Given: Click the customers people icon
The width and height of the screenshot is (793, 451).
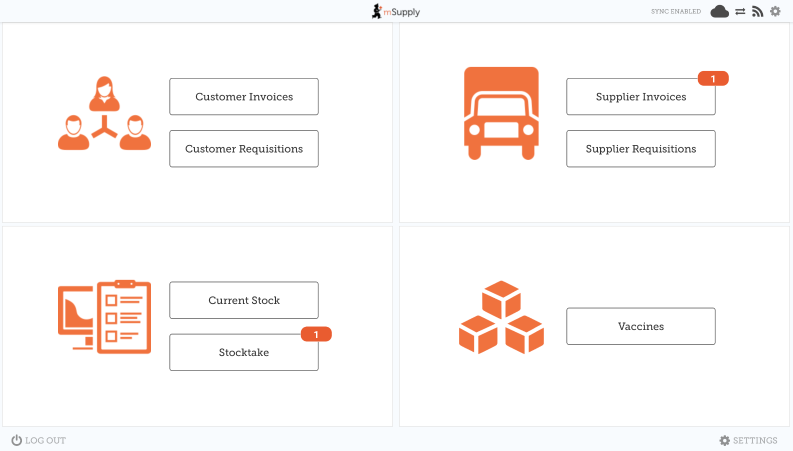Looking at the screenshot, I should 104,114.
